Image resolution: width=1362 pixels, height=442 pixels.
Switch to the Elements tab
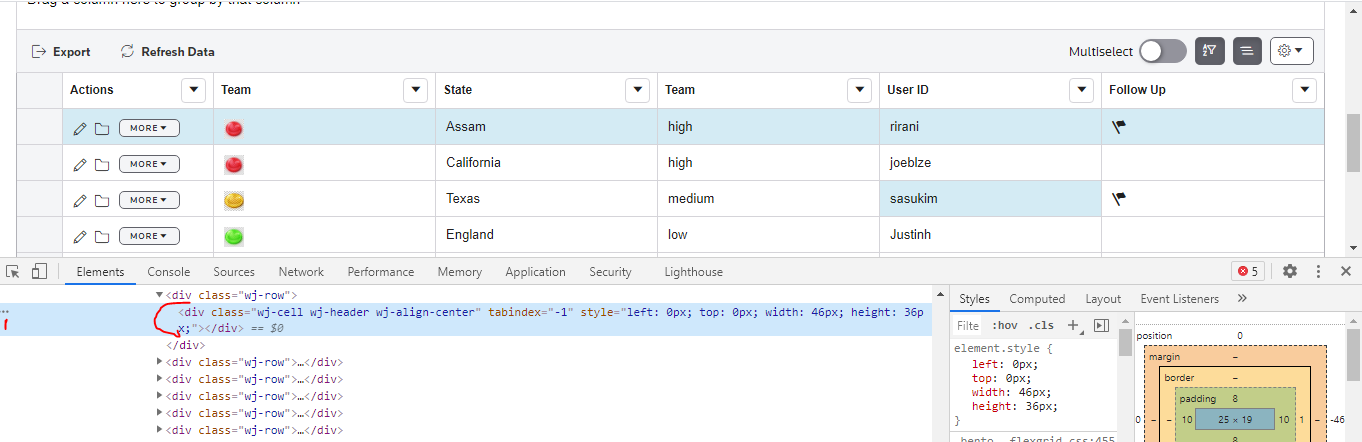pyautogui.click(x=100, y=272)
